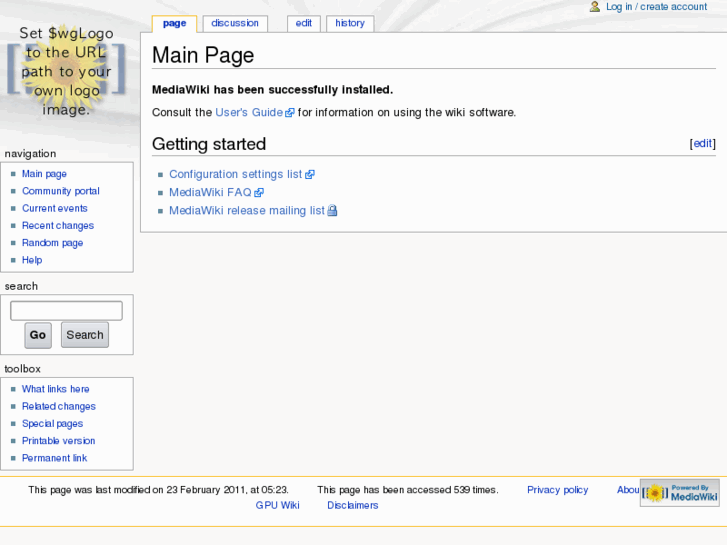Screen dimensions: 727x545
Task: Click the lock icon after release mailing list
Action: 332,211
